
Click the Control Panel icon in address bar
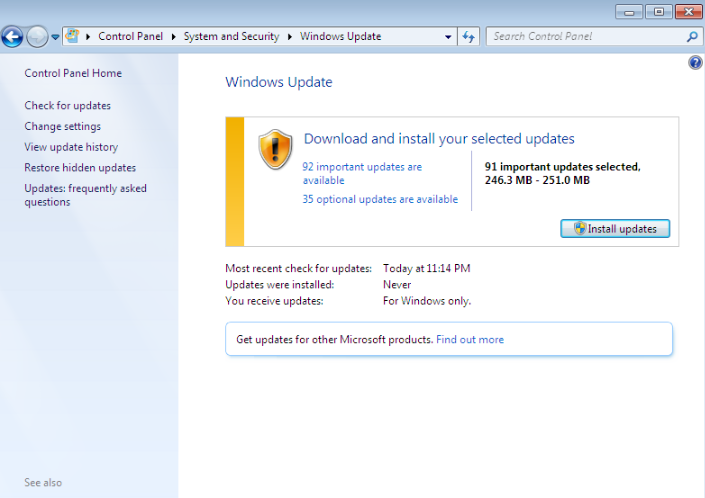pos(72,36)
